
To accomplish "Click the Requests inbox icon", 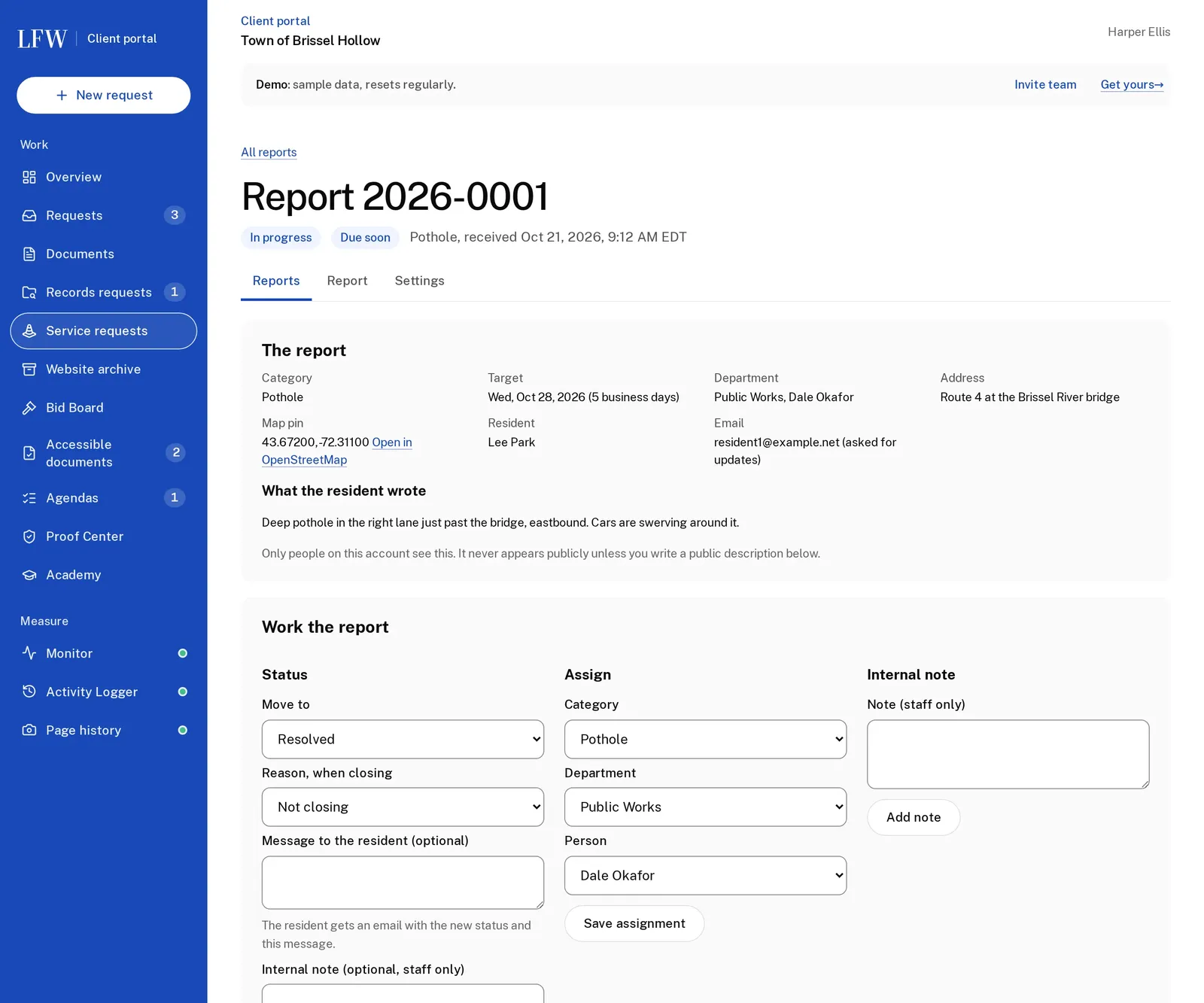I will click(x=29, y=215).
